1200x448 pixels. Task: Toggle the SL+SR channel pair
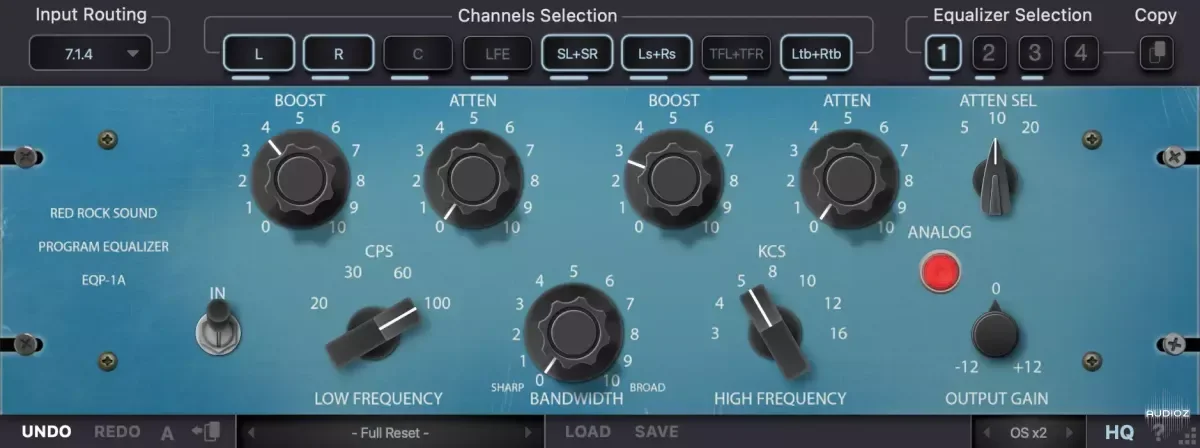[x=577, y=53]
